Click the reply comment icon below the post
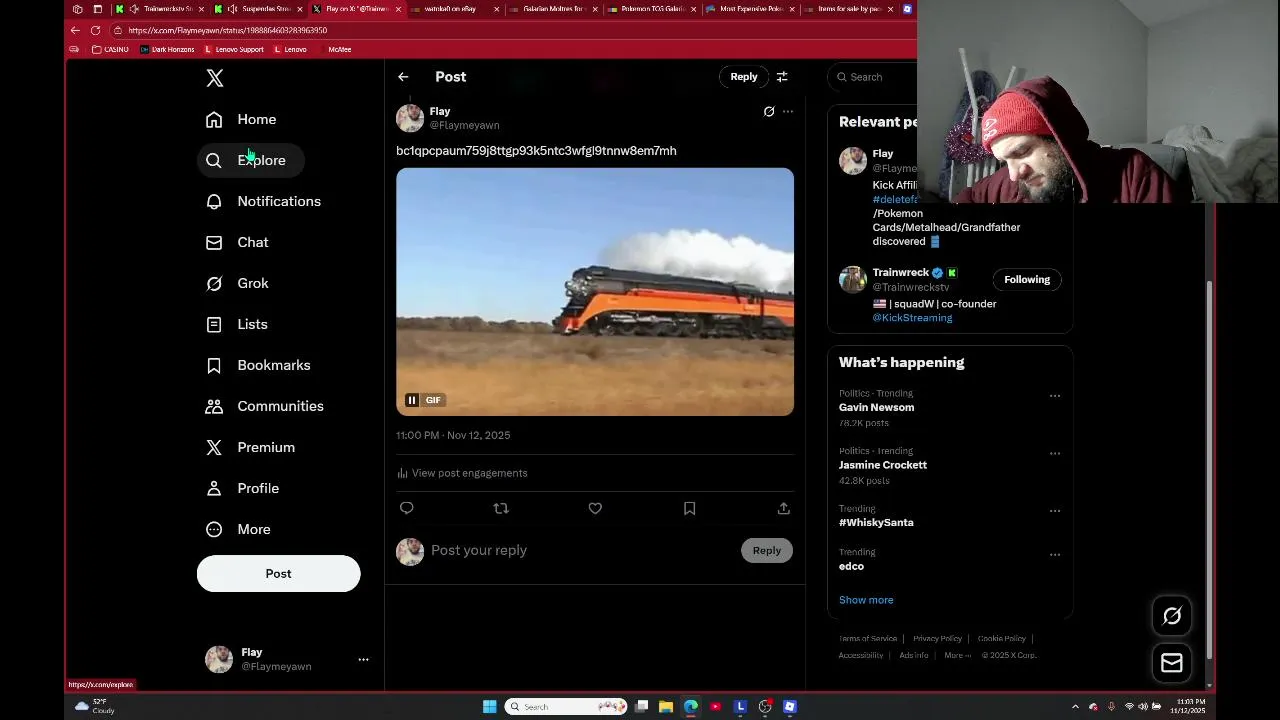The width and height of the screenshot is (1280, 720). click(406, 508)
